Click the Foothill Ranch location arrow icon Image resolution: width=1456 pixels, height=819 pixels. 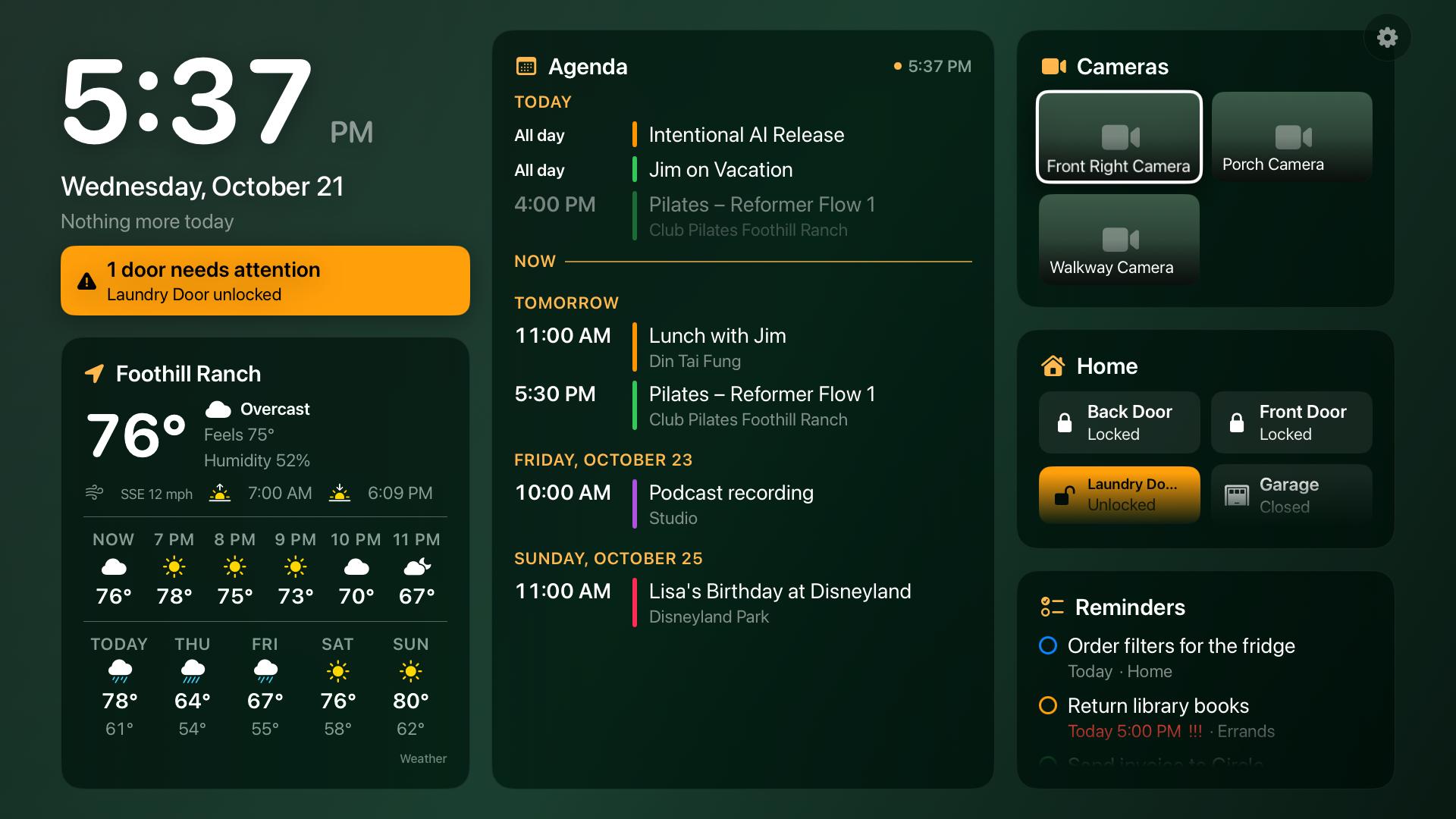(x=94, y=373)
